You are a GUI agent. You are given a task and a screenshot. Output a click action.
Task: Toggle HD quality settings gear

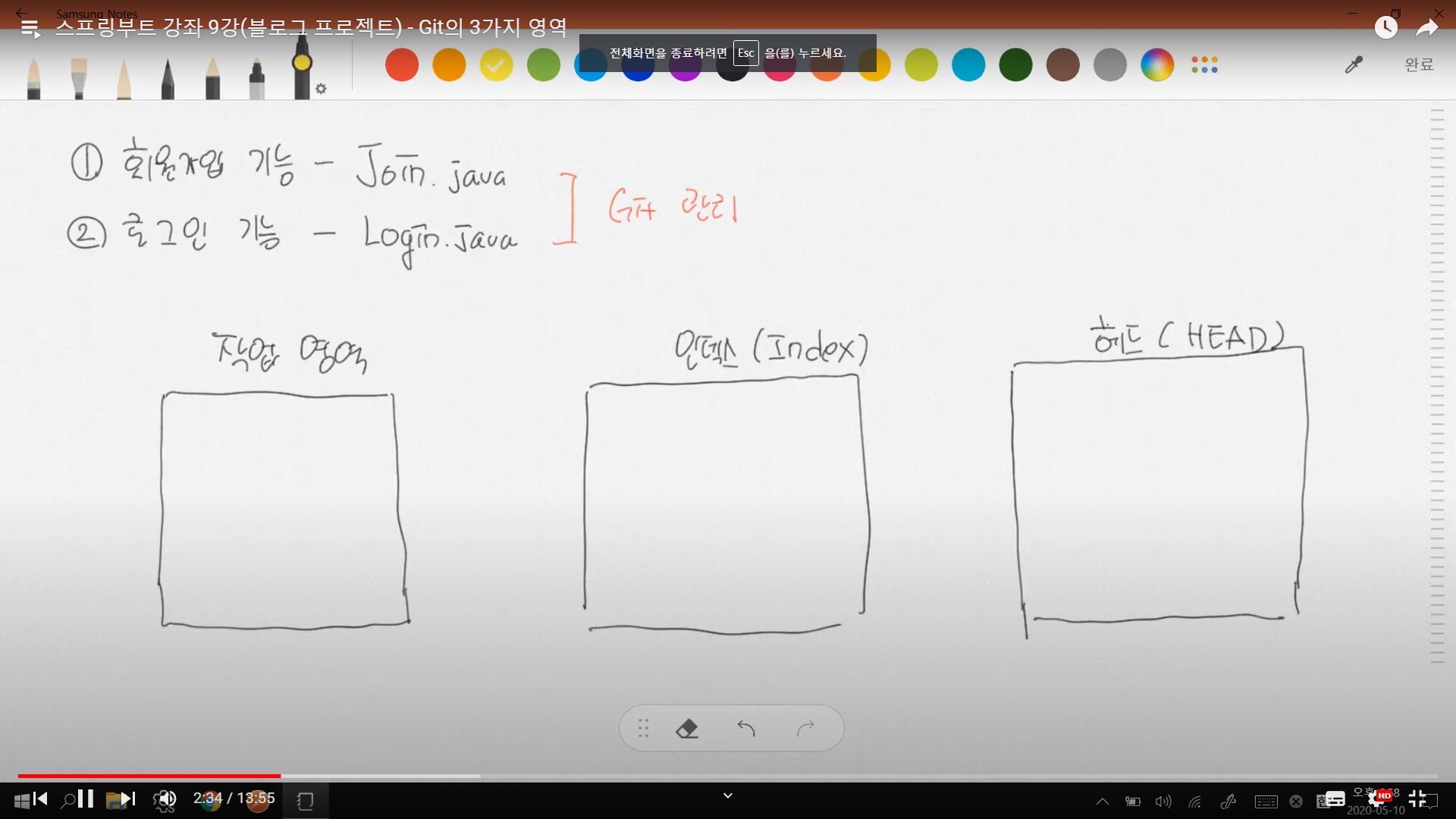(1377, 798)
